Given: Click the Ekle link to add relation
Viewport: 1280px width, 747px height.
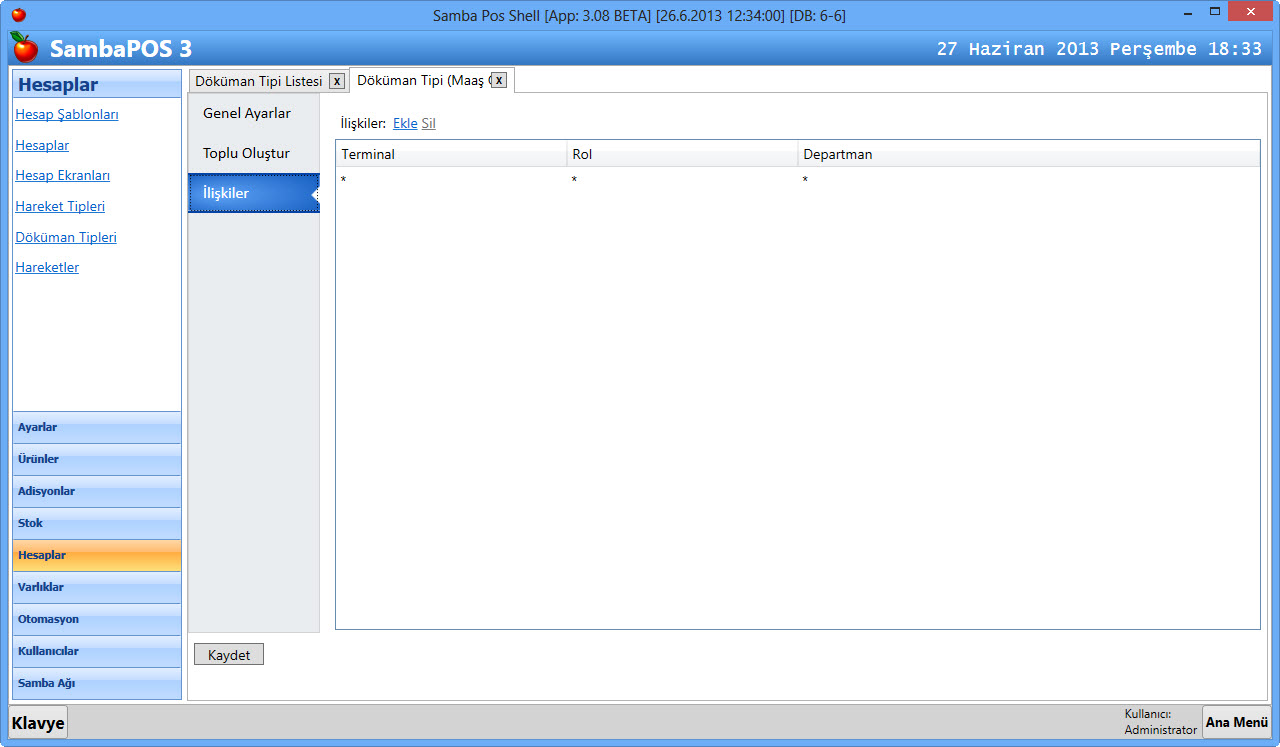Looking at the screenshot, I should click(405, 124).
